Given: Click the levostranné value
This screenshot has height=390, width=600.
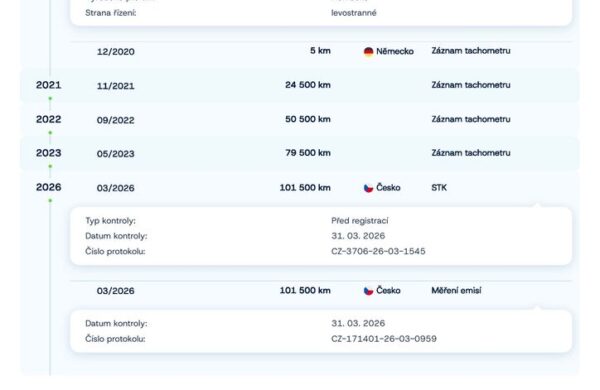Looking at the screenshot, I should tap(354, 13).
